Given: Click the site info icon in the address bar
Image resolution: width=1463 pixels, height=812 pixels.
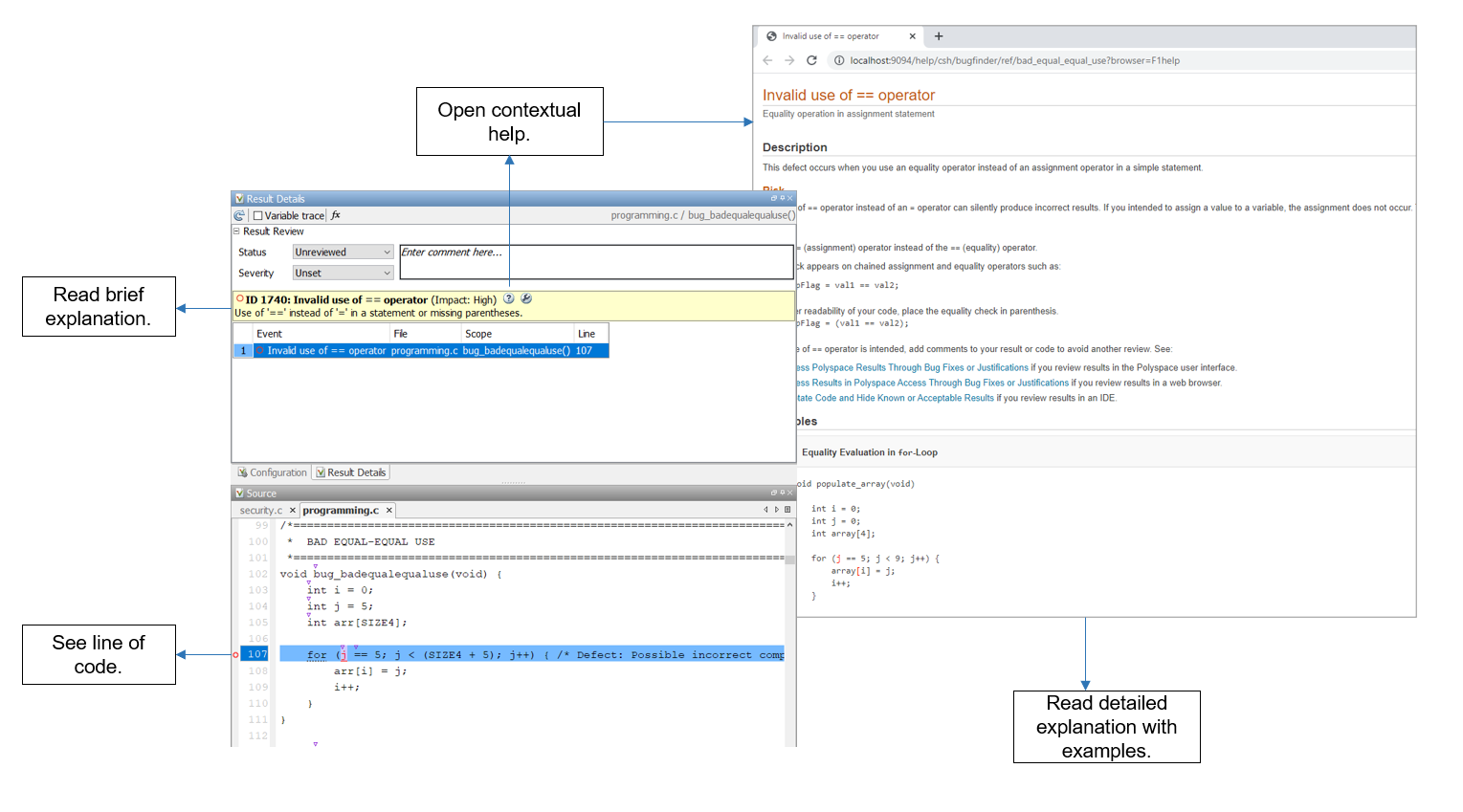Looking at the screenshot, I should pos(838,60).
